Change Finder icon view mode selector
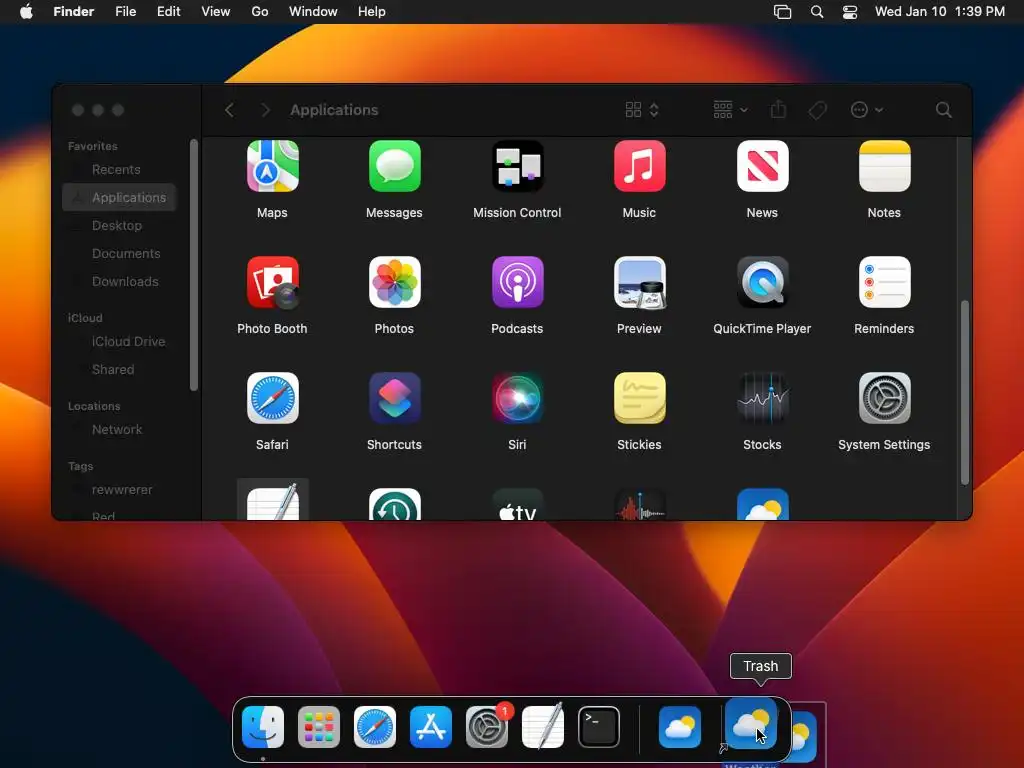Screen dimensions: 1024x768 click(x=642, y=110)
